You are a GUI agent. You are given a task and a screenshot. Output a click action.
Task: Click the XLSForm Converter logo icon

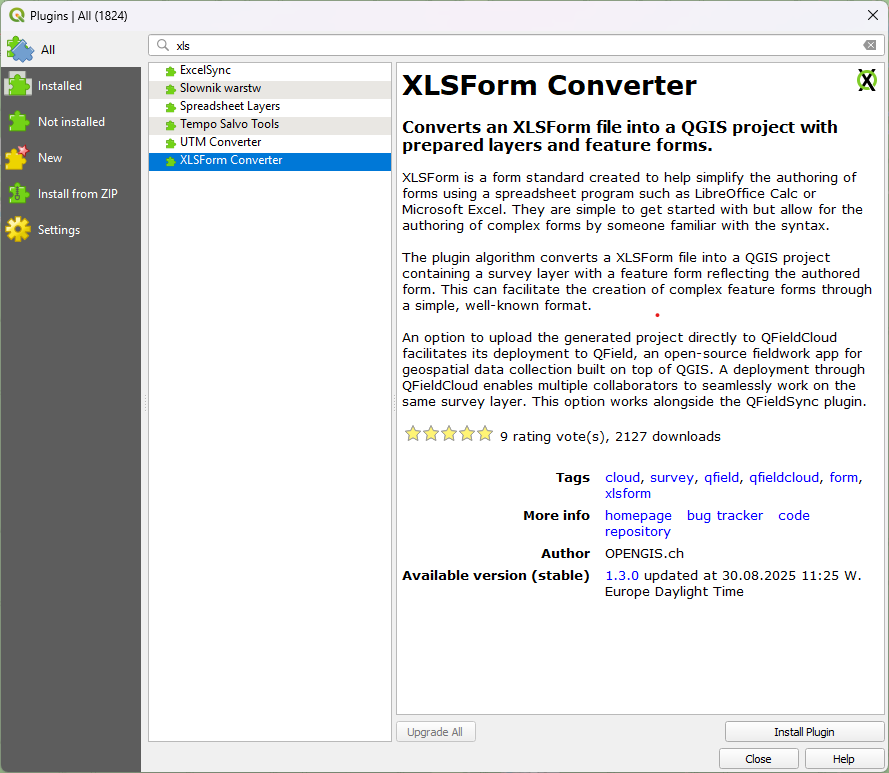[x=866, y=80]
